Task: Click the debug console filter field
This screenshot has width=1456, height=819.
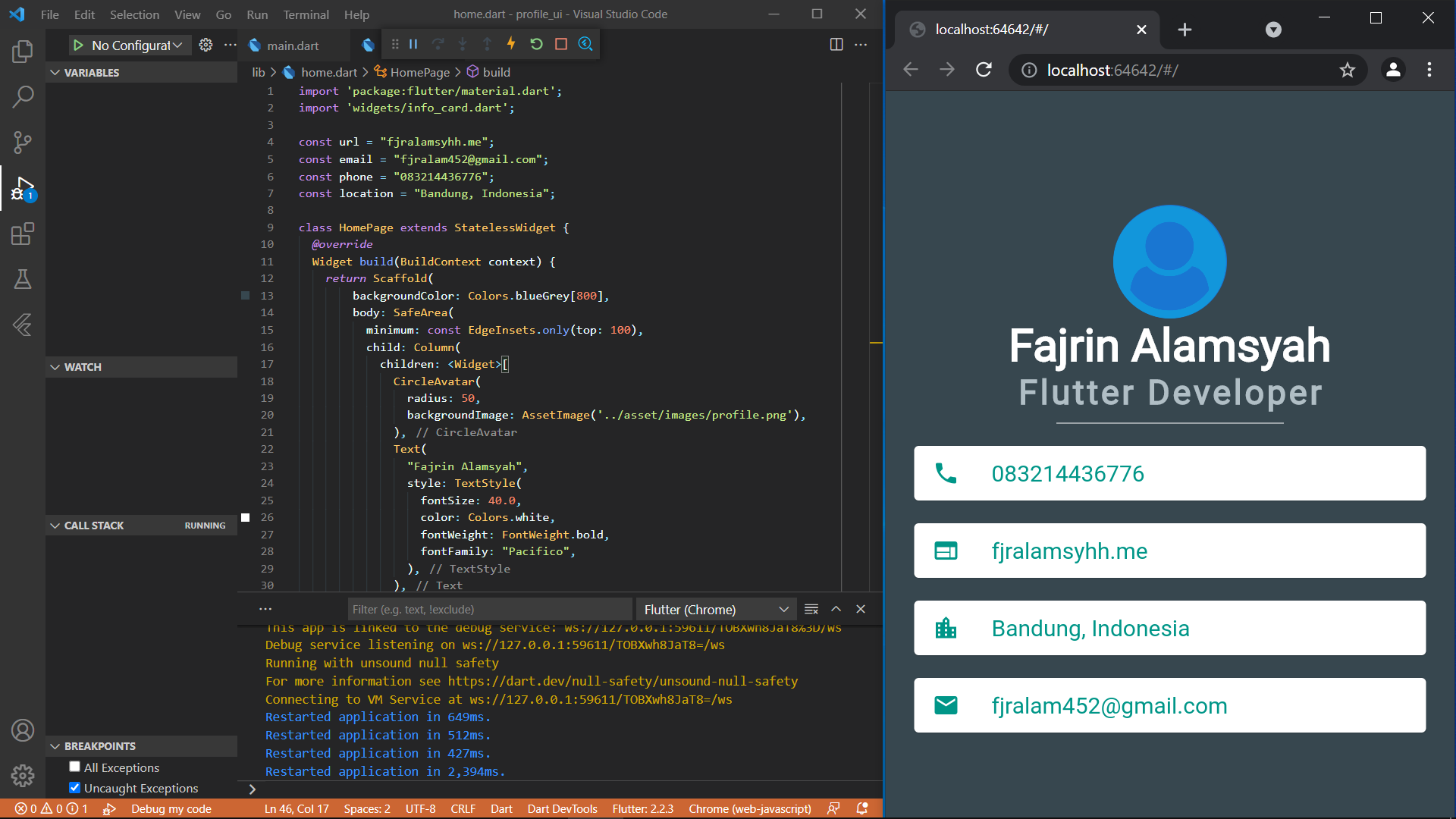Action: point(489,609)
